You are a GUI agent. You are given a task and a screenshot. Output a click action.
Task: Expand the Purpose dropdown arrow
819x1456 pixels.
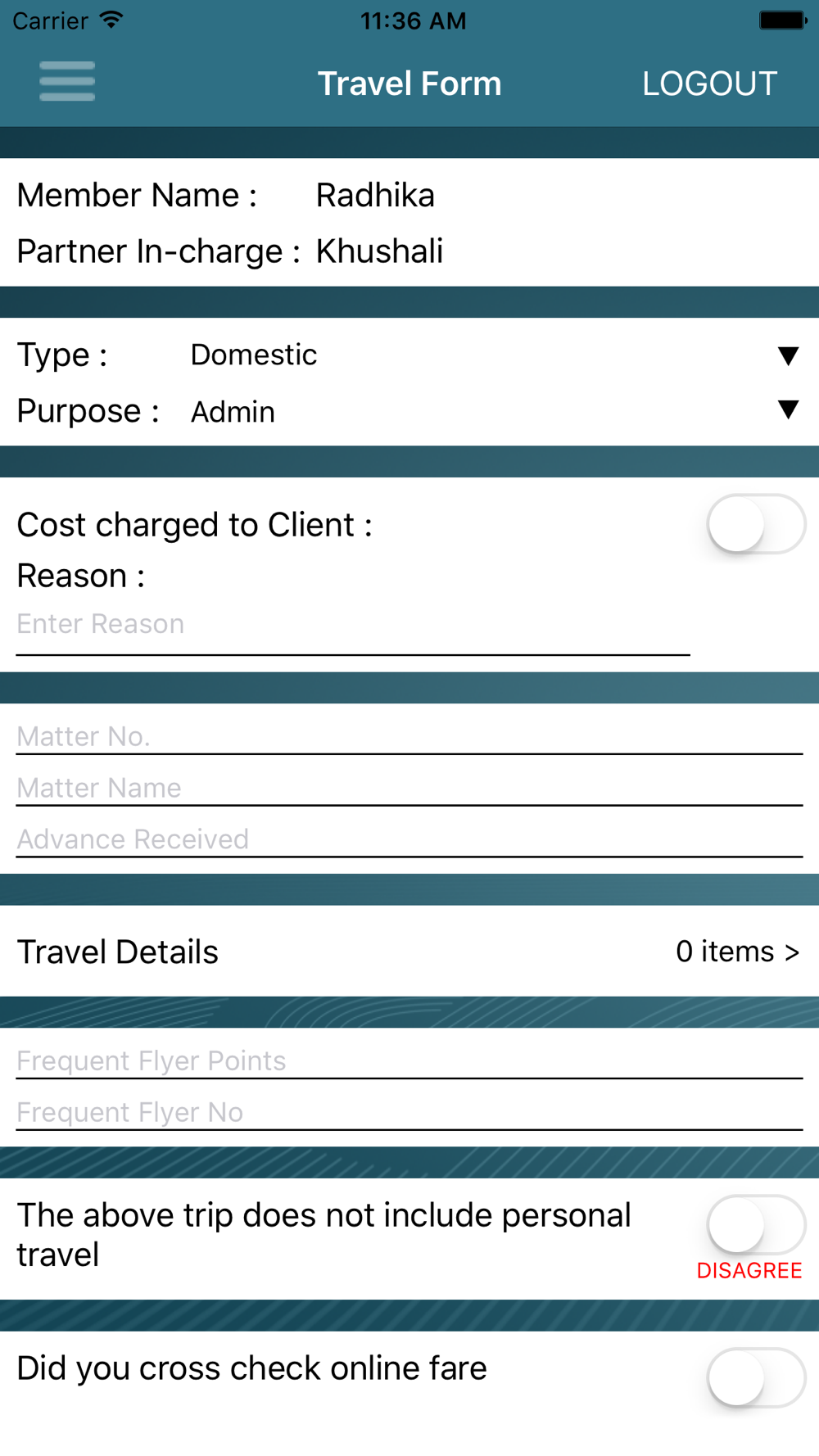(788, 410)
